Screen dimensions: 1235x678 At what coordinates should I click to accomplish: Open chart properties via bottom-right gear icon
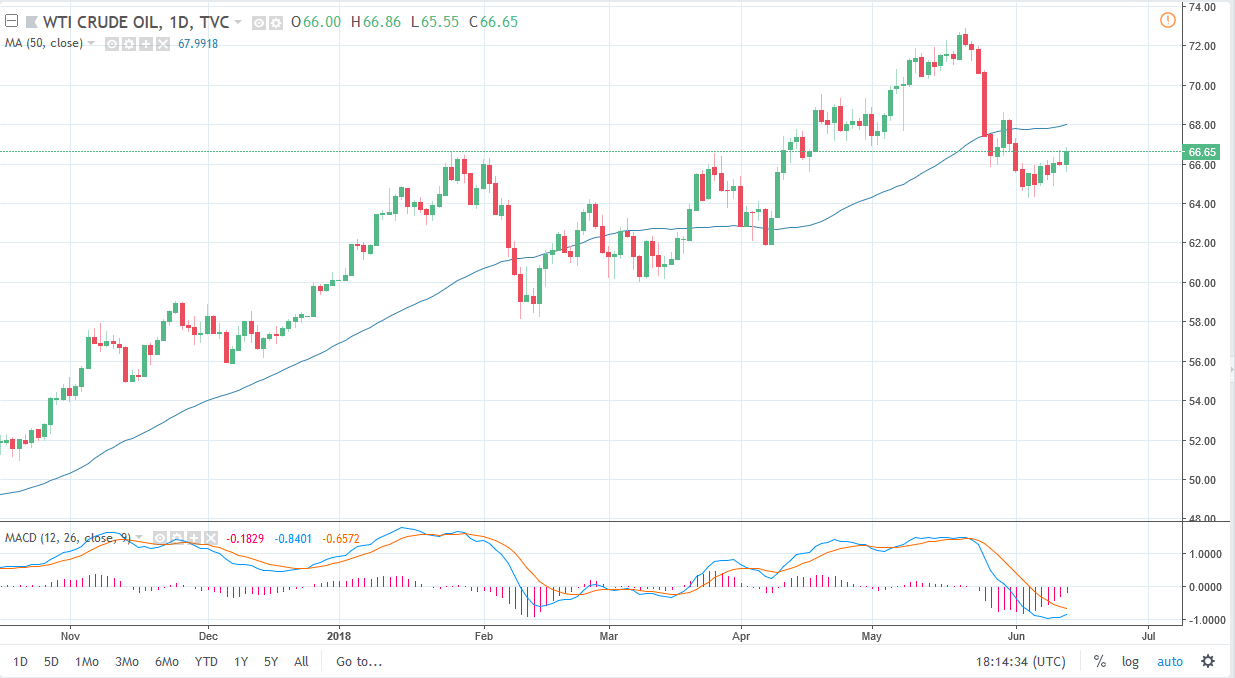point(1208,661)
